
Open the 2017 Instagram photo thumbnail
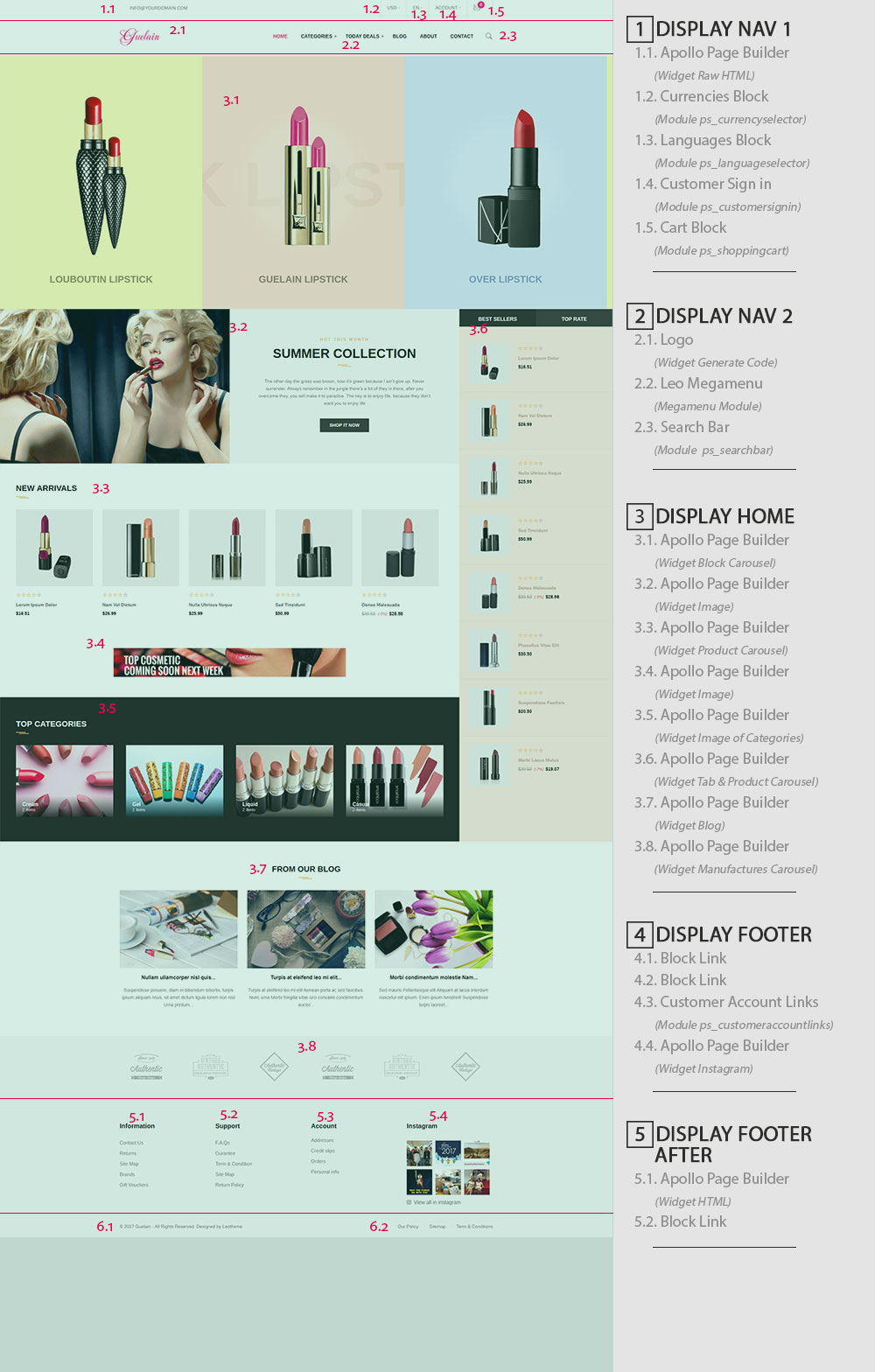point(448,1152)
